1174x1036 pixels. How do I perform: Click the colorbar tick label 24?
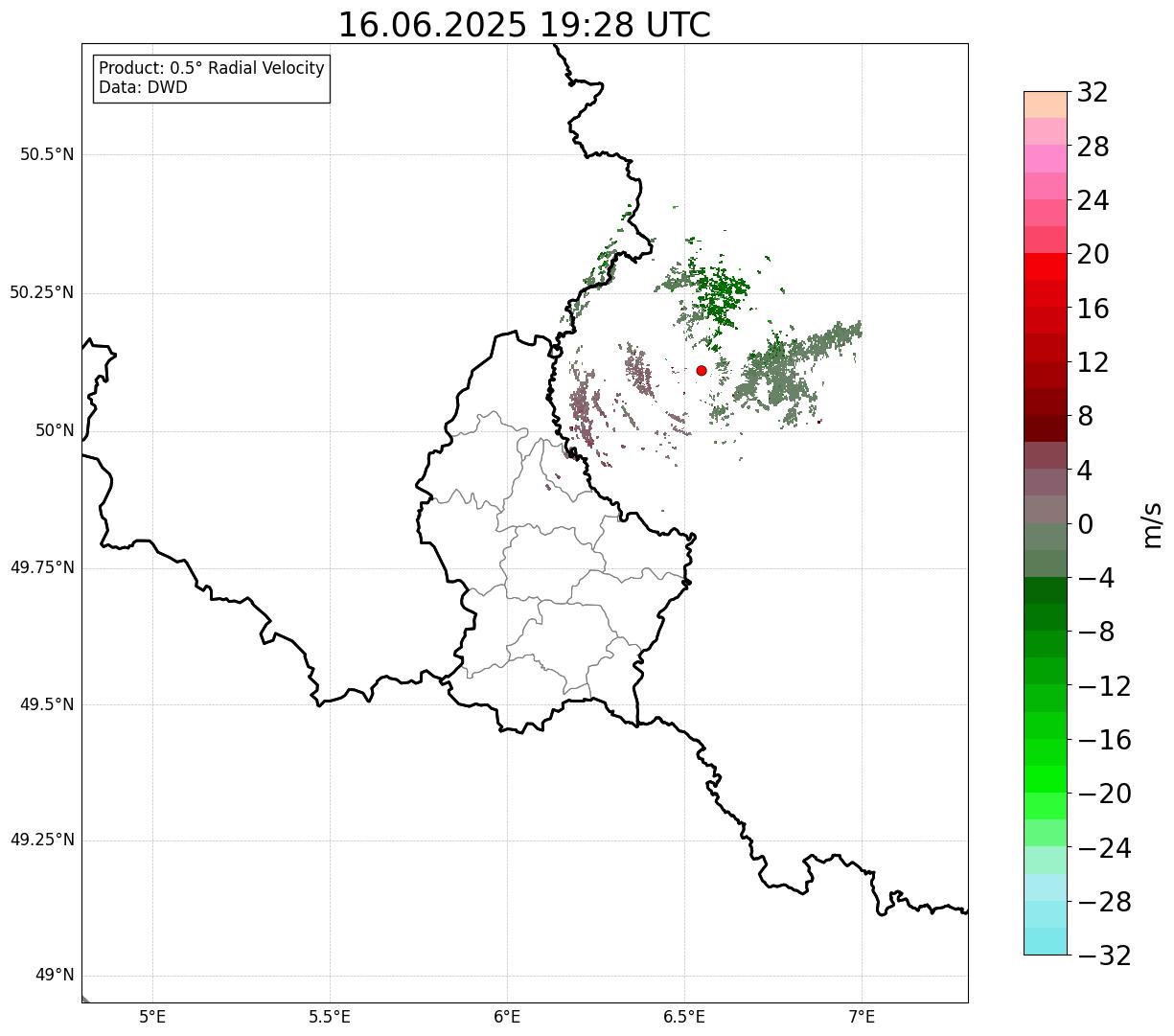pyautogui.click(x=1093, y=201)
